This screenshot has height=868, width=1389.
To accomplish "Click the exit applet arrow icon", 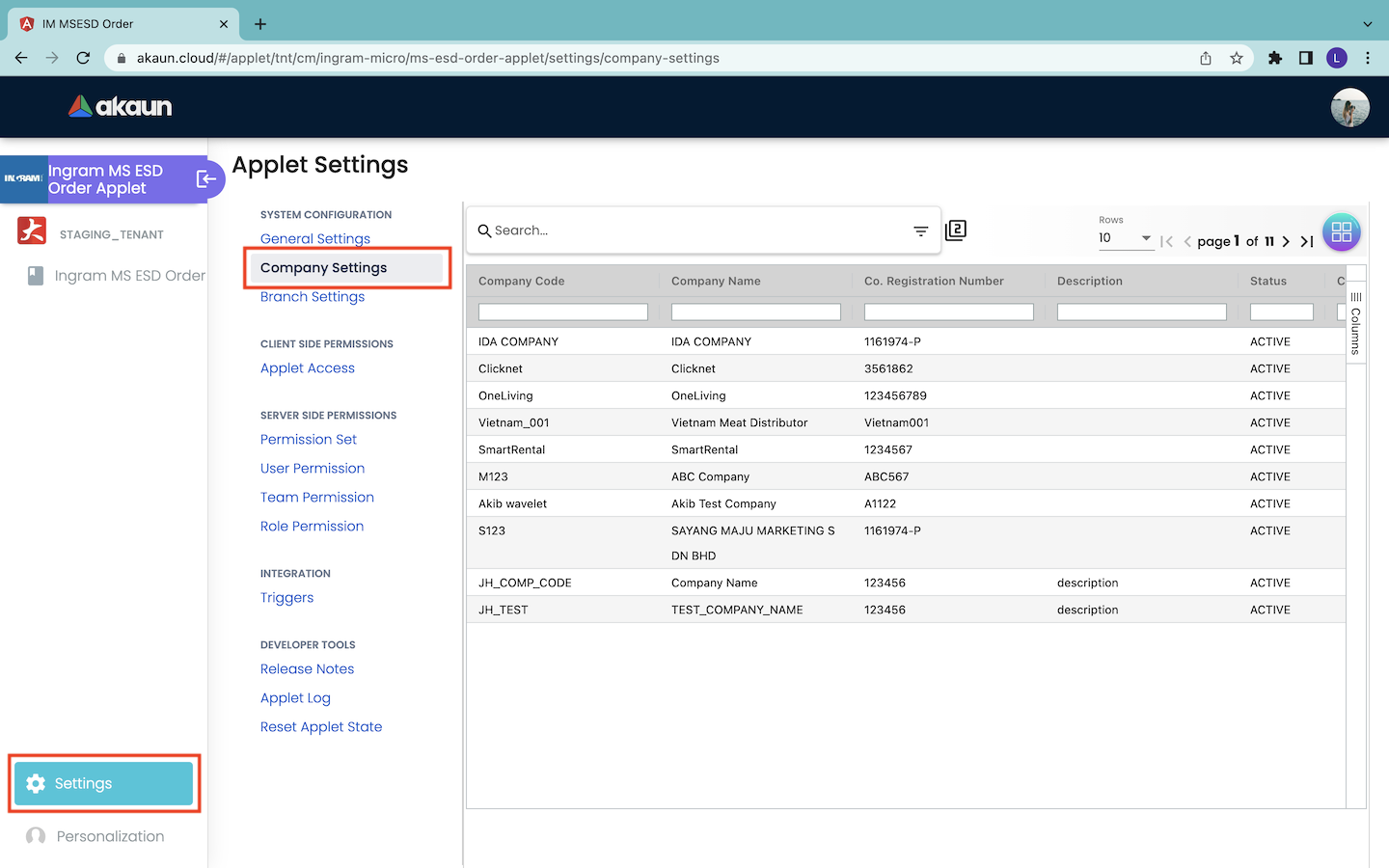I will 205,179.
